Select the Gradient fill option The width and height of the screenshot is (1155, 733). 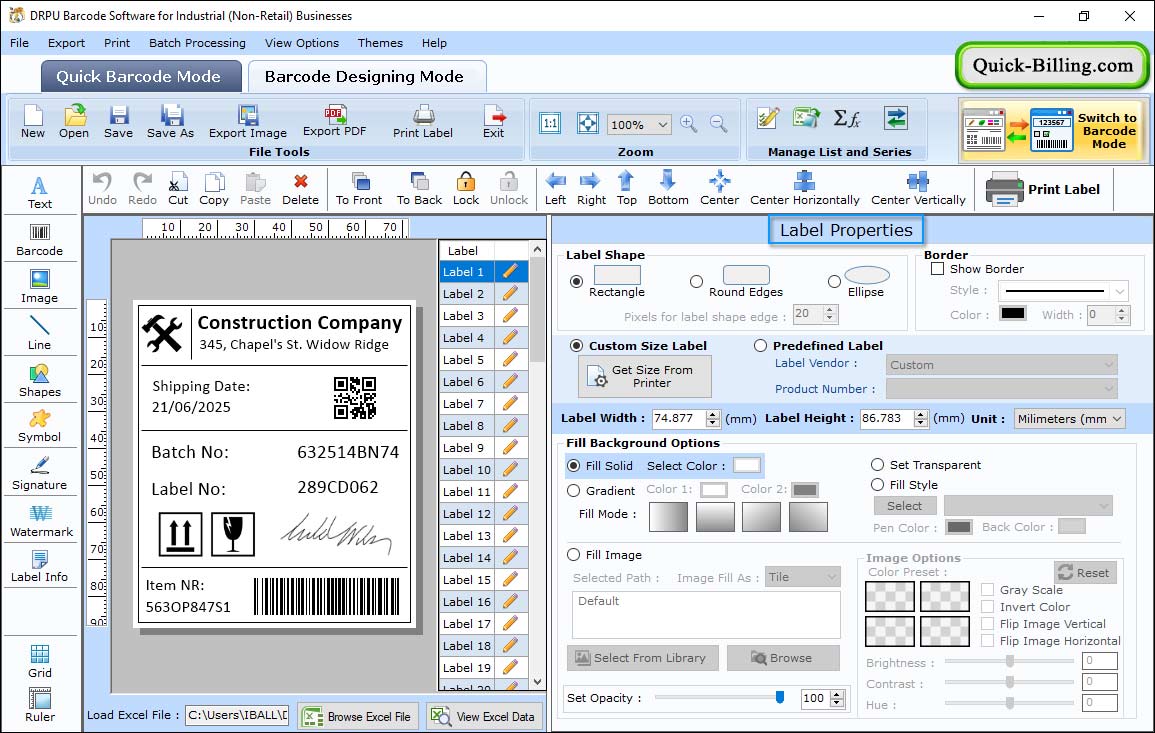[x=574, y=491]
